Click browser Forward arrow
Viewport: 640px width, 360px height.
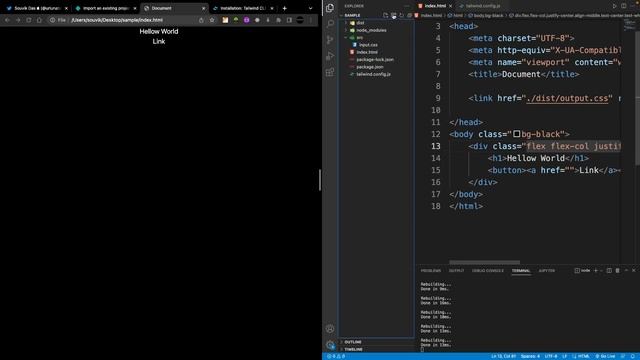pos(18,20)
